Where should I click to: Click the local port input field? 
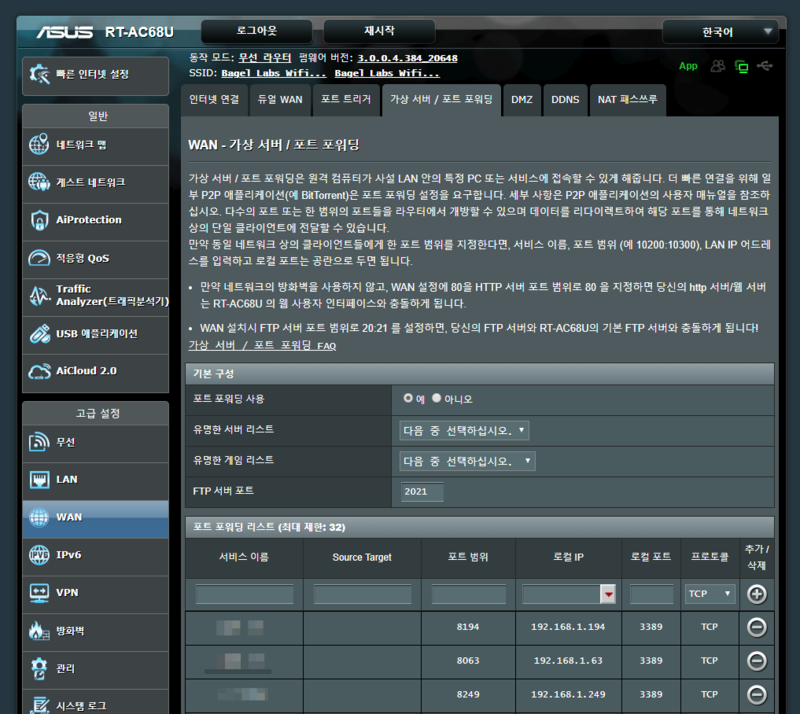pyautogui.click(x=651, y=595)
